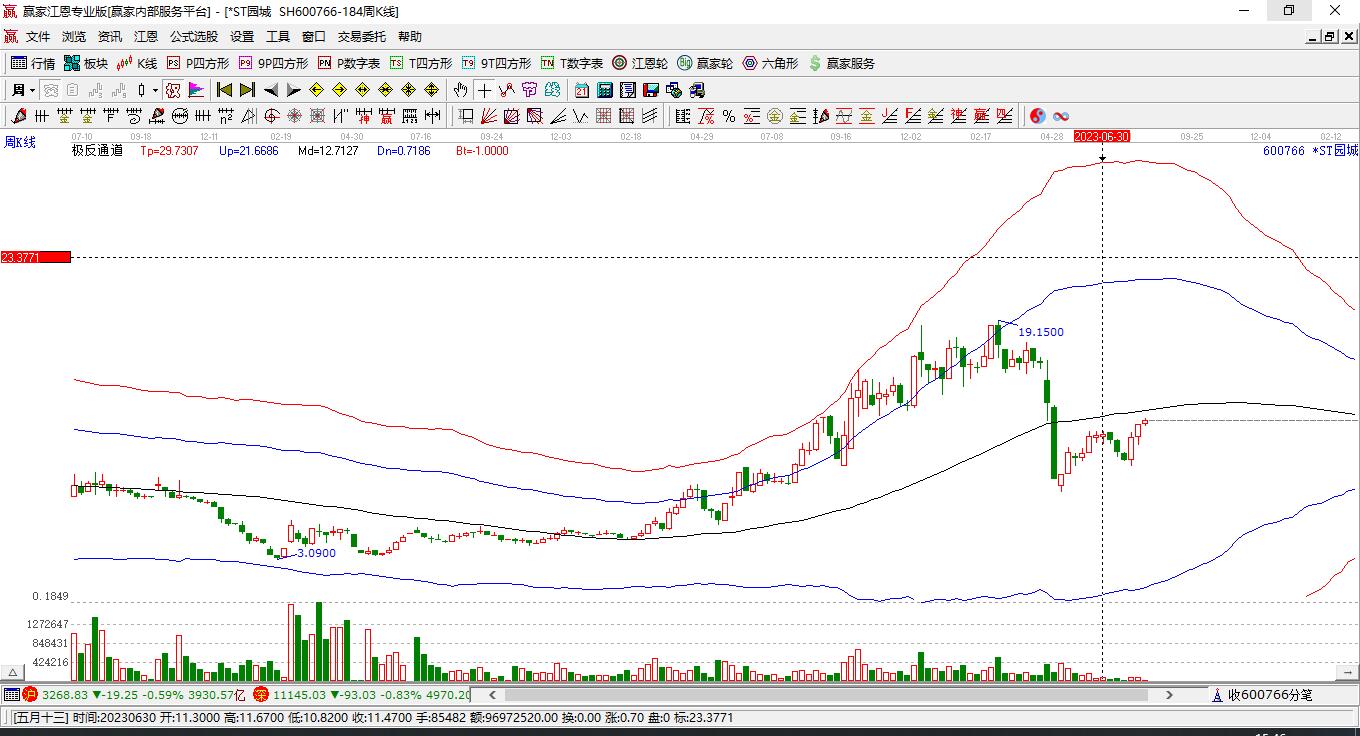1360x736 pixels.
Task: Toggle the crosshair cursor
Action: tap(484, 90)
